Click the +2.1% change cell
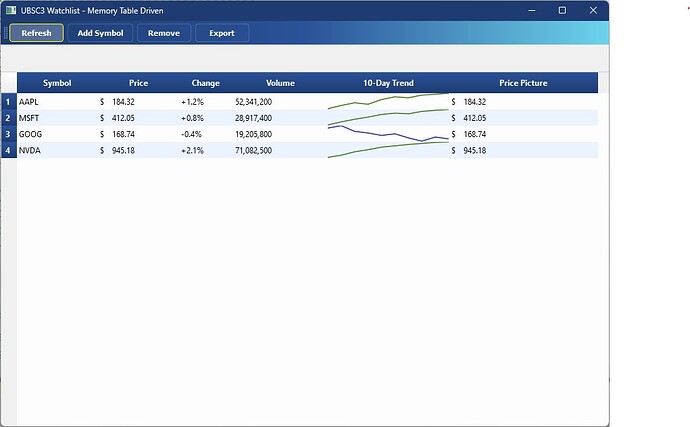 (x=206, y=151)
